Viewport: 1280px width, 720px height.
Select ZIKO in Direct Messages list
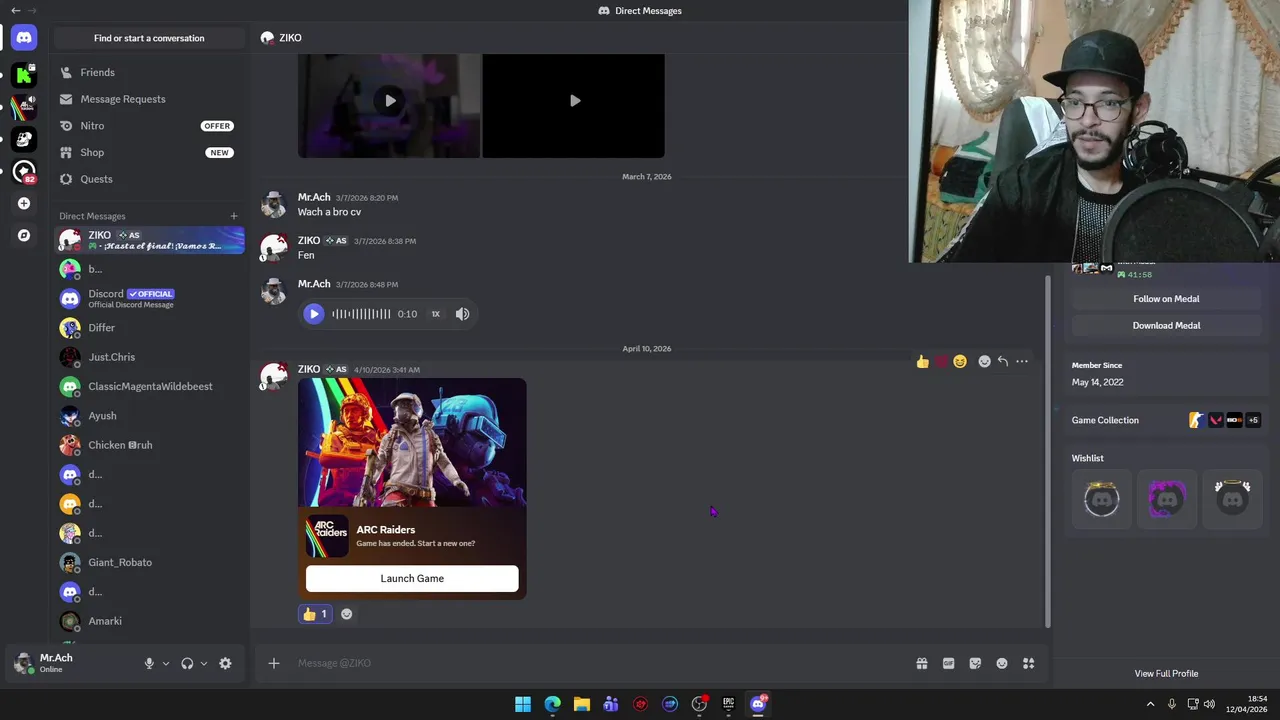tap(149, 240)
